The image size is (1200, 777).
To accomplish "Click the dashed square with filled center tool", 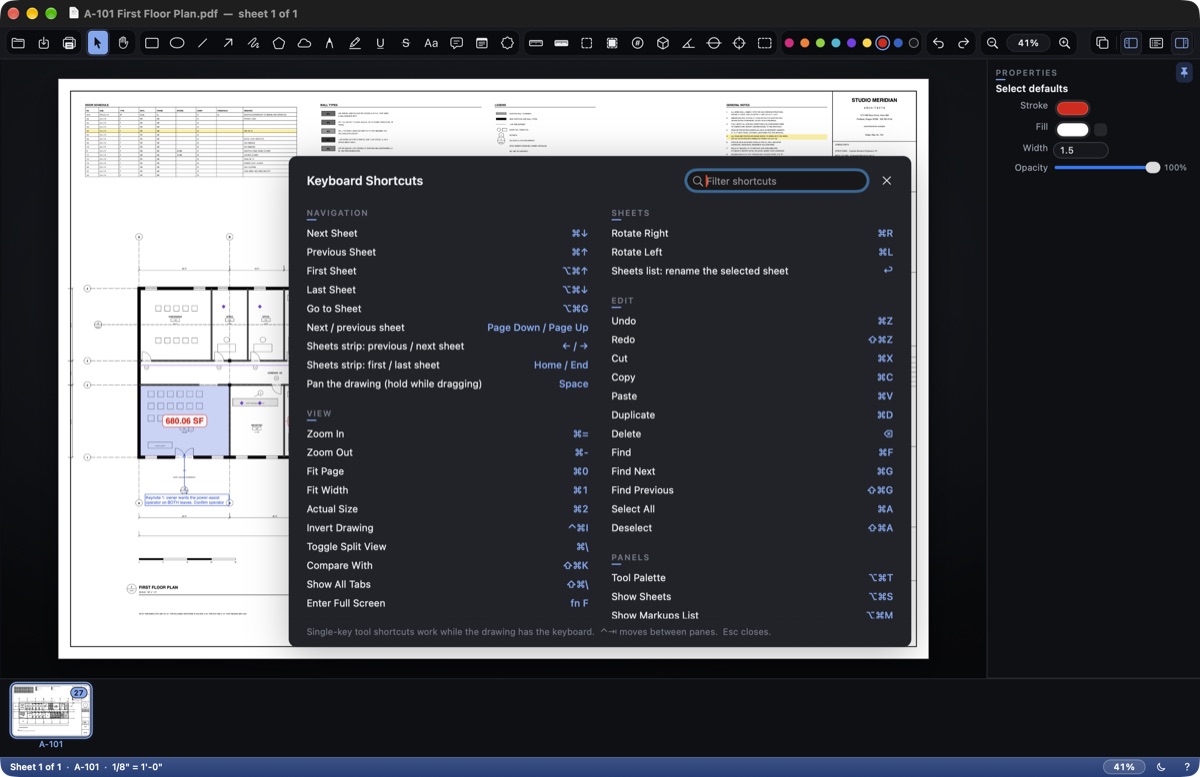I will [x=611, y=43].
